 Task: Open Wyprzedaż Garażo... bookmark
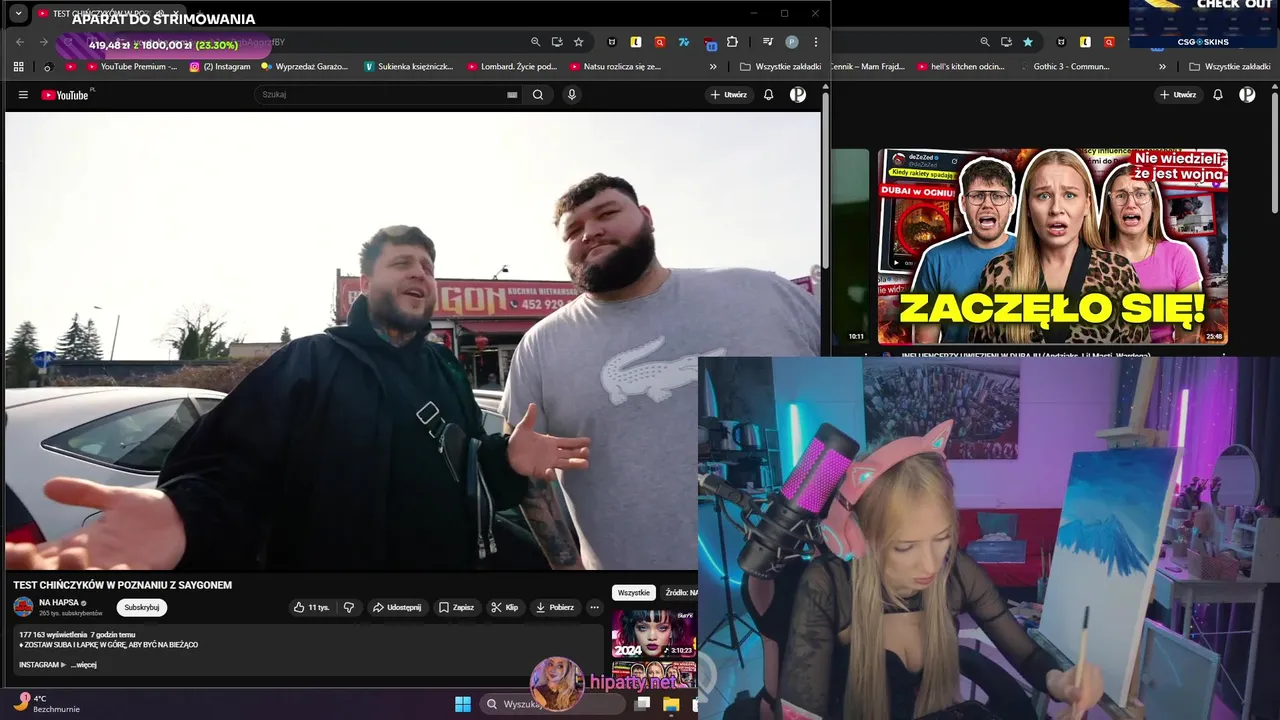[x=305, y=67]
